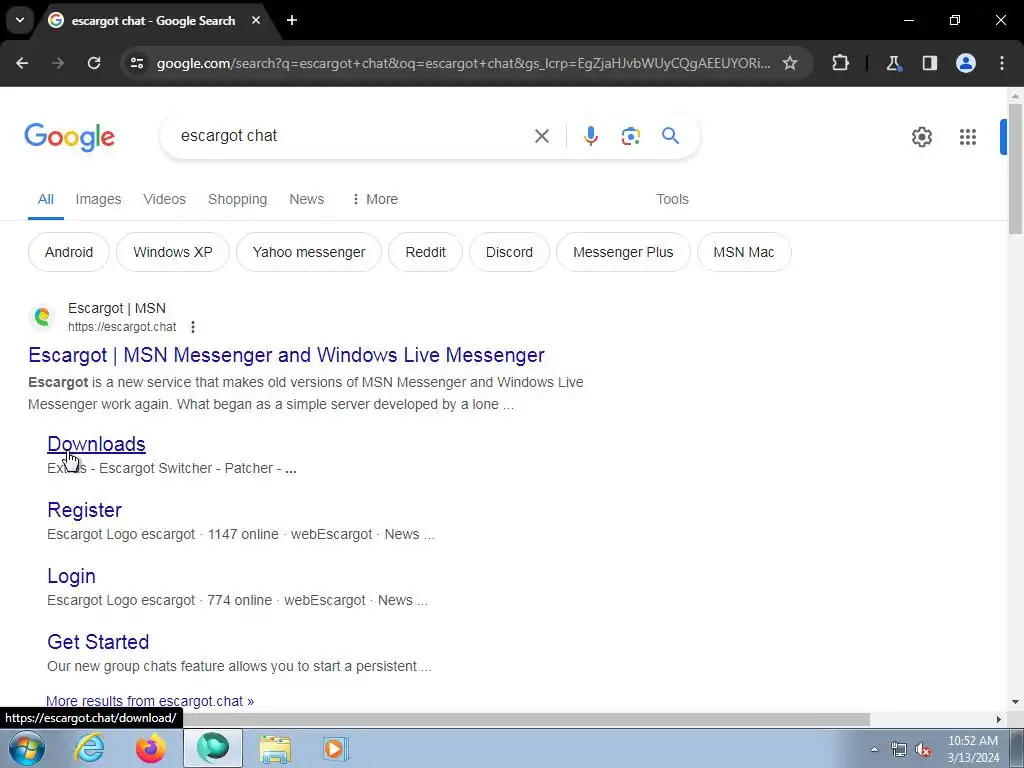Filter by the Yahoo messenger chip
1024x768 pixels.
tap(309, 252)
